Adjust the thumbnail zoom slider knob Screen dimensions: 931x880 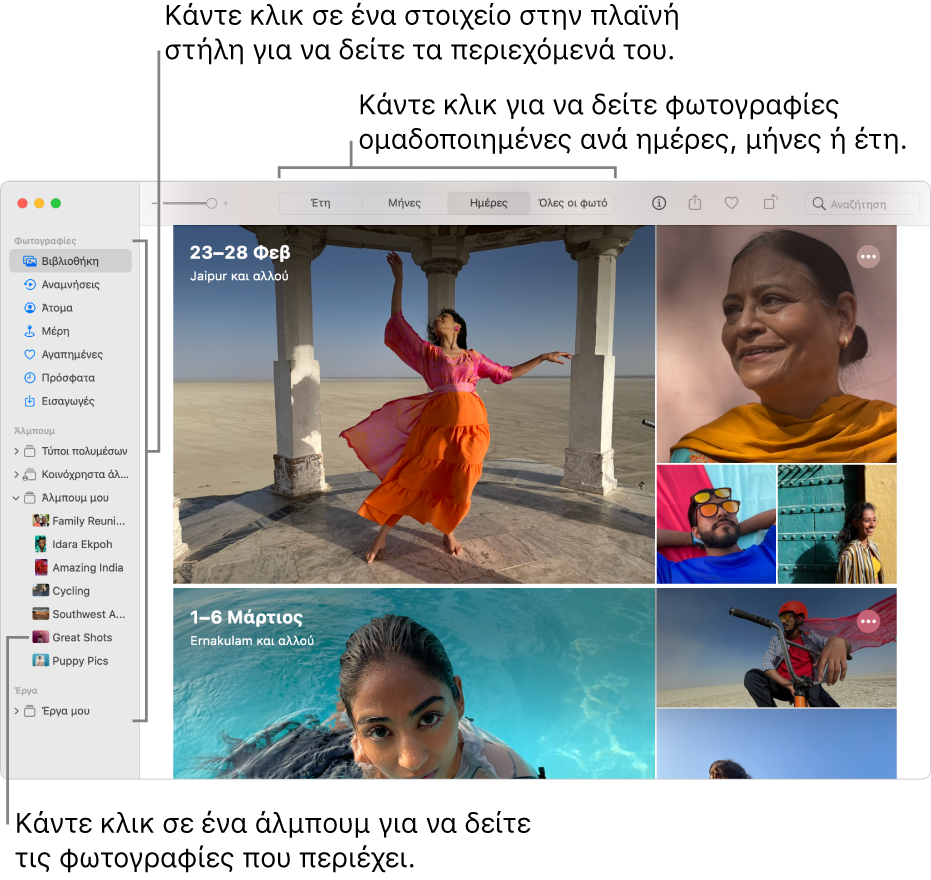pos(211,203)
